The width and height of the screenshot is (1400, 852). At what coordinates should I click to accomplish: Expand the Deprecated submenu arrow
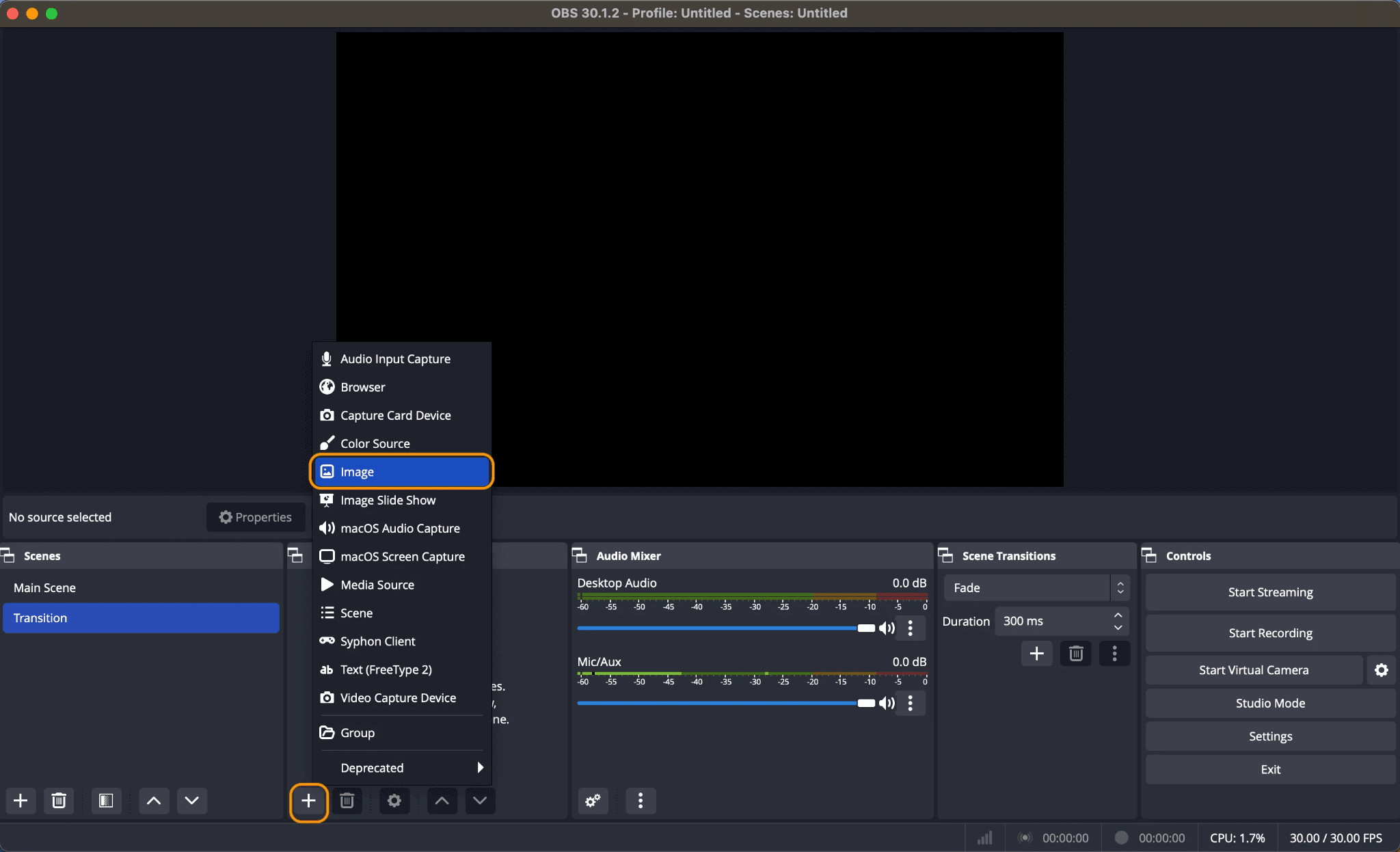point(481,767)
